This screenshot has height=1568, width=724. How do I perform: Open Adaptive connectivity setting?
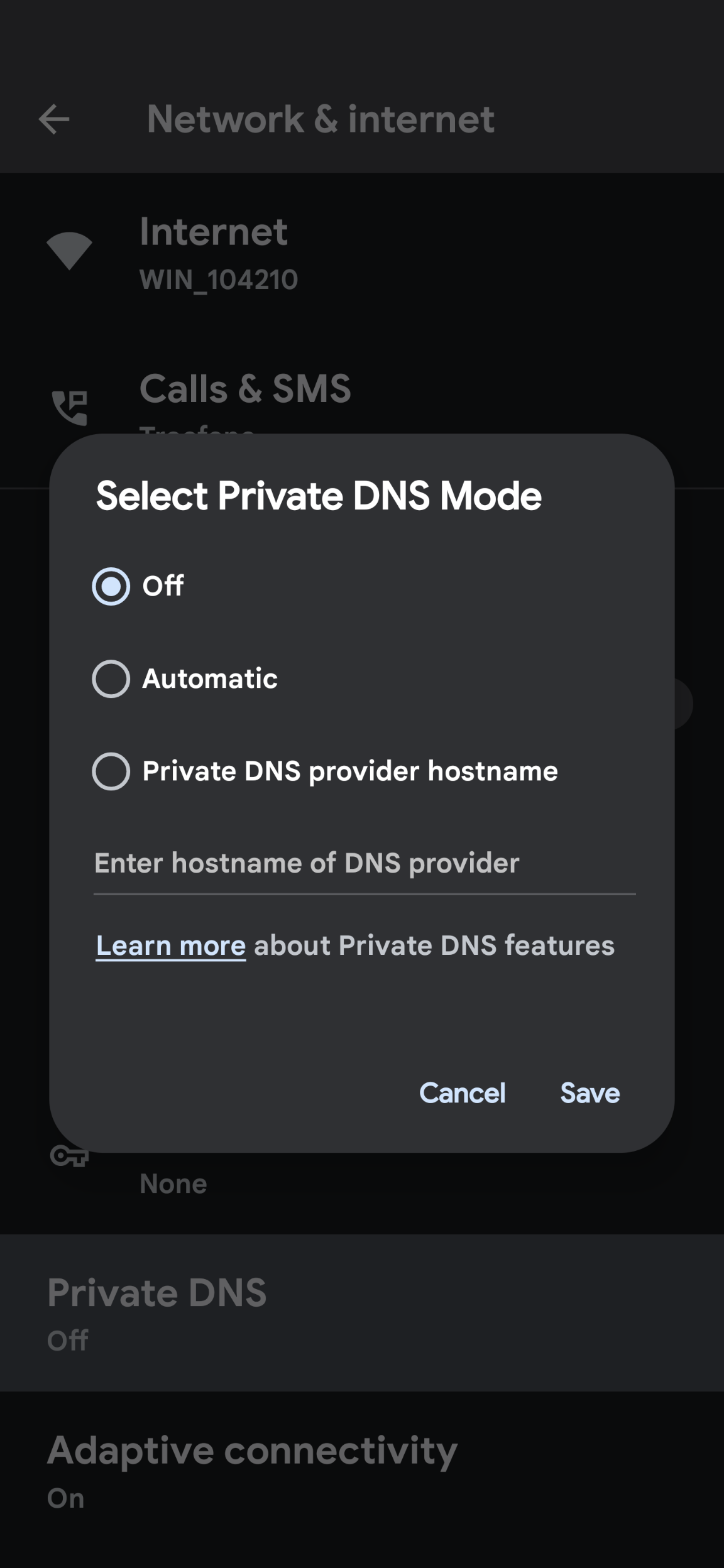coord(362,1470)
